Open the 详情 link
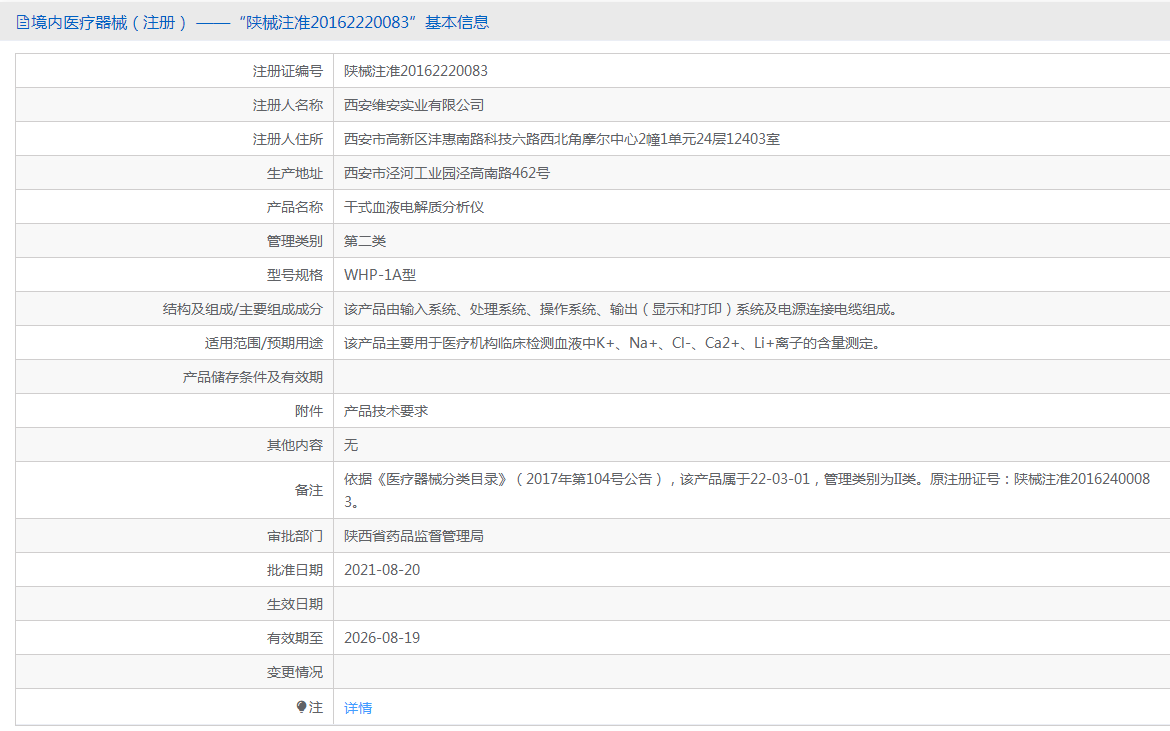 [x=358, y=708]
